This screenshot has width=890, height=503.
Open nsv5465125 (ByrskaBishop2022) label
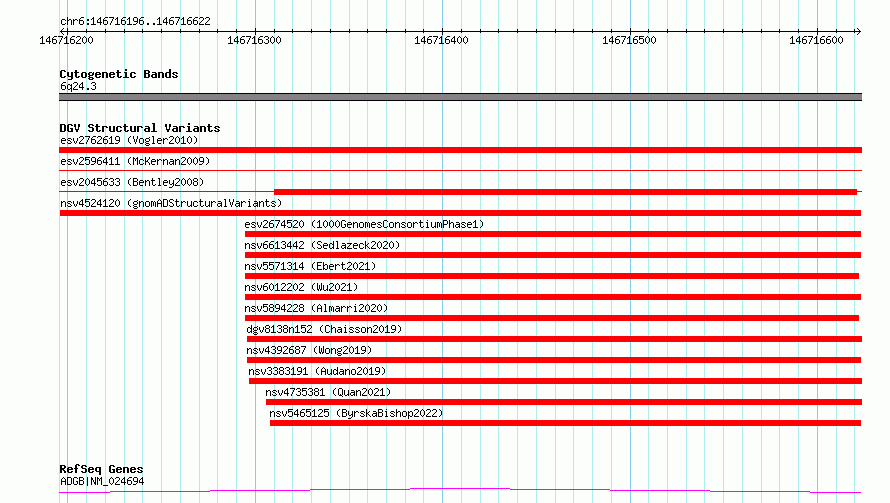[x=356, y=413]
